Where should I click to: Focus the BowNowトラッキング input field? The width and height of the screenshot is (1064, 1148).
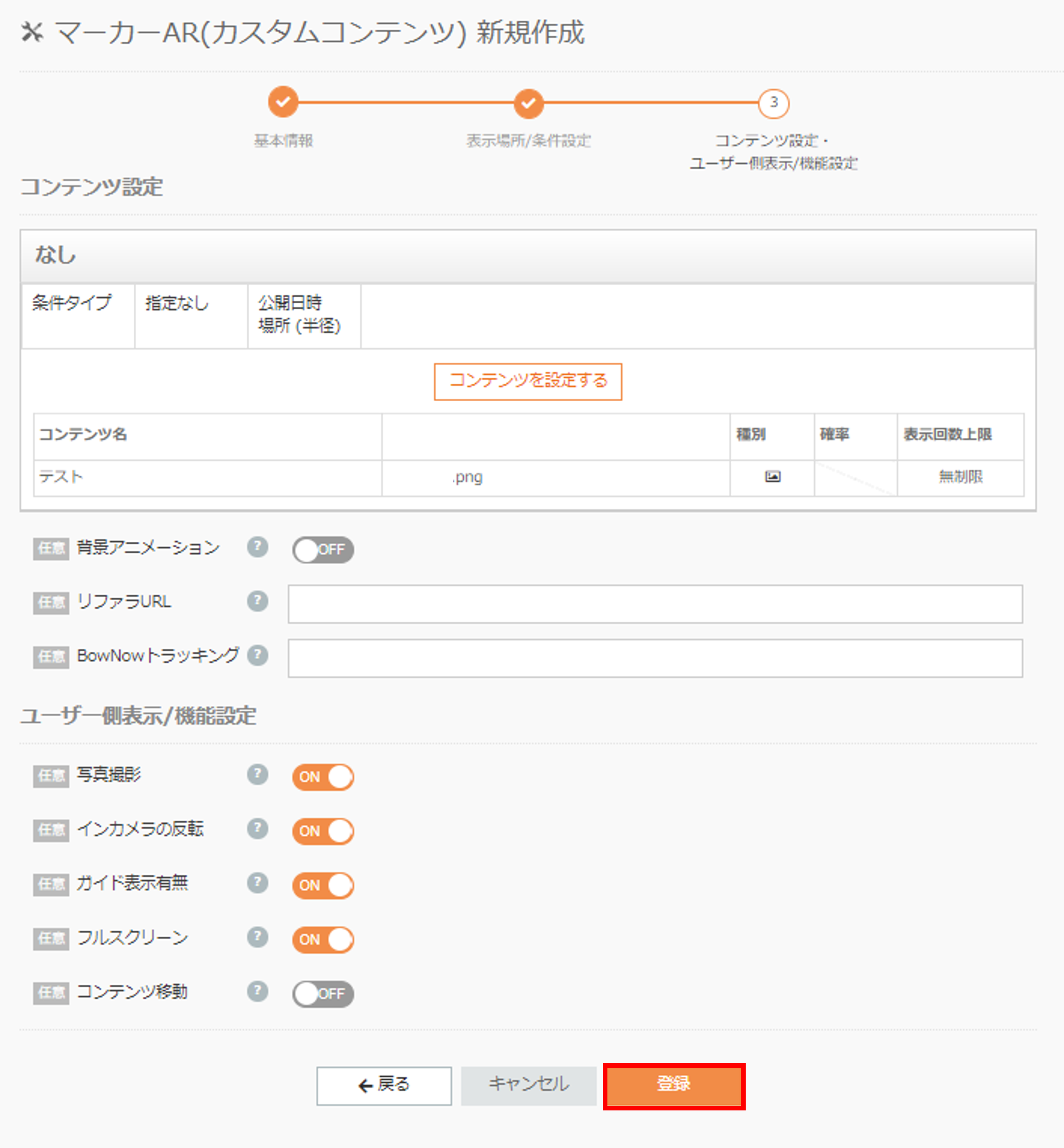tap(655, 658)
